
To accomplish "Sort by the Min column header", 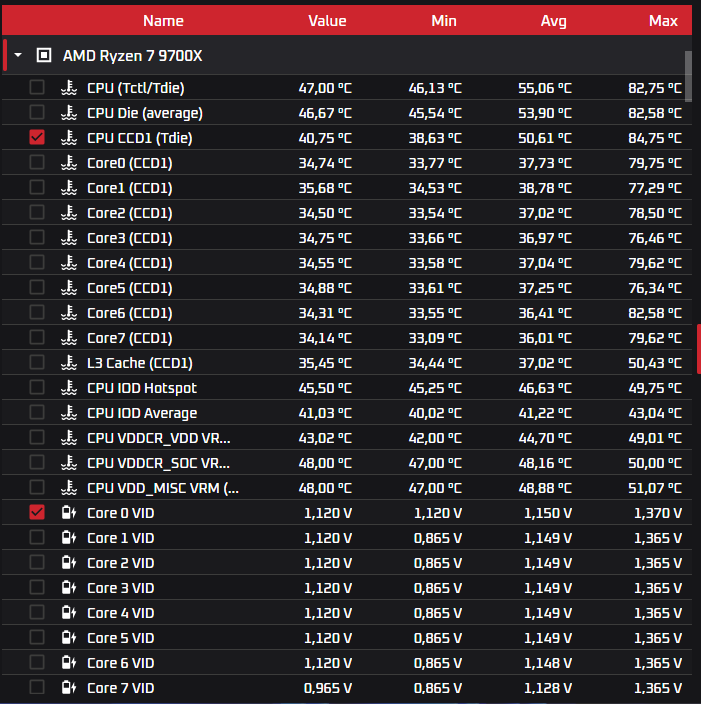I will tap(444, 21).
